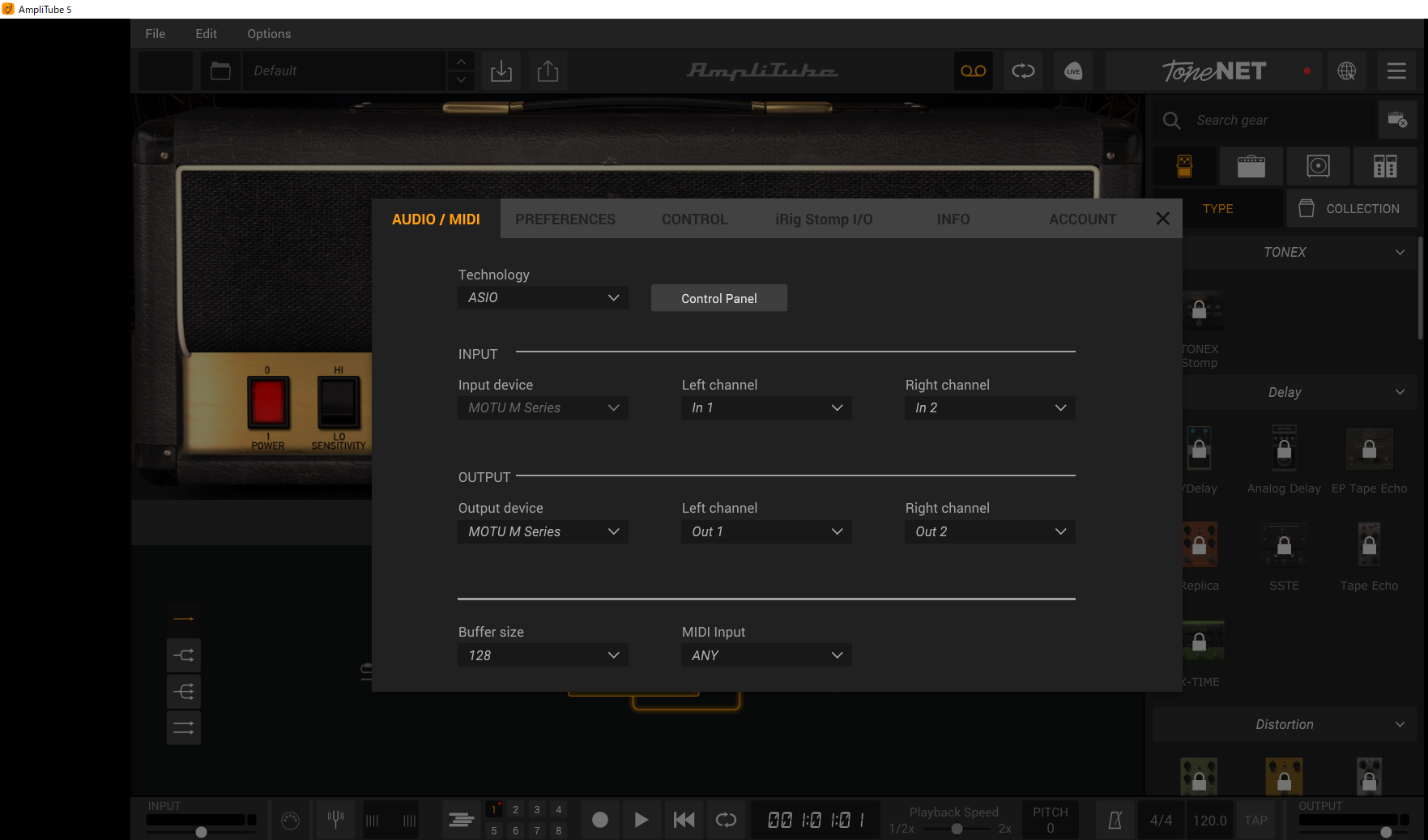The width and height of the screenshot is (1428, 840).
Task: Close the settings dialog with X
Action: click(x=1162, y=219)
